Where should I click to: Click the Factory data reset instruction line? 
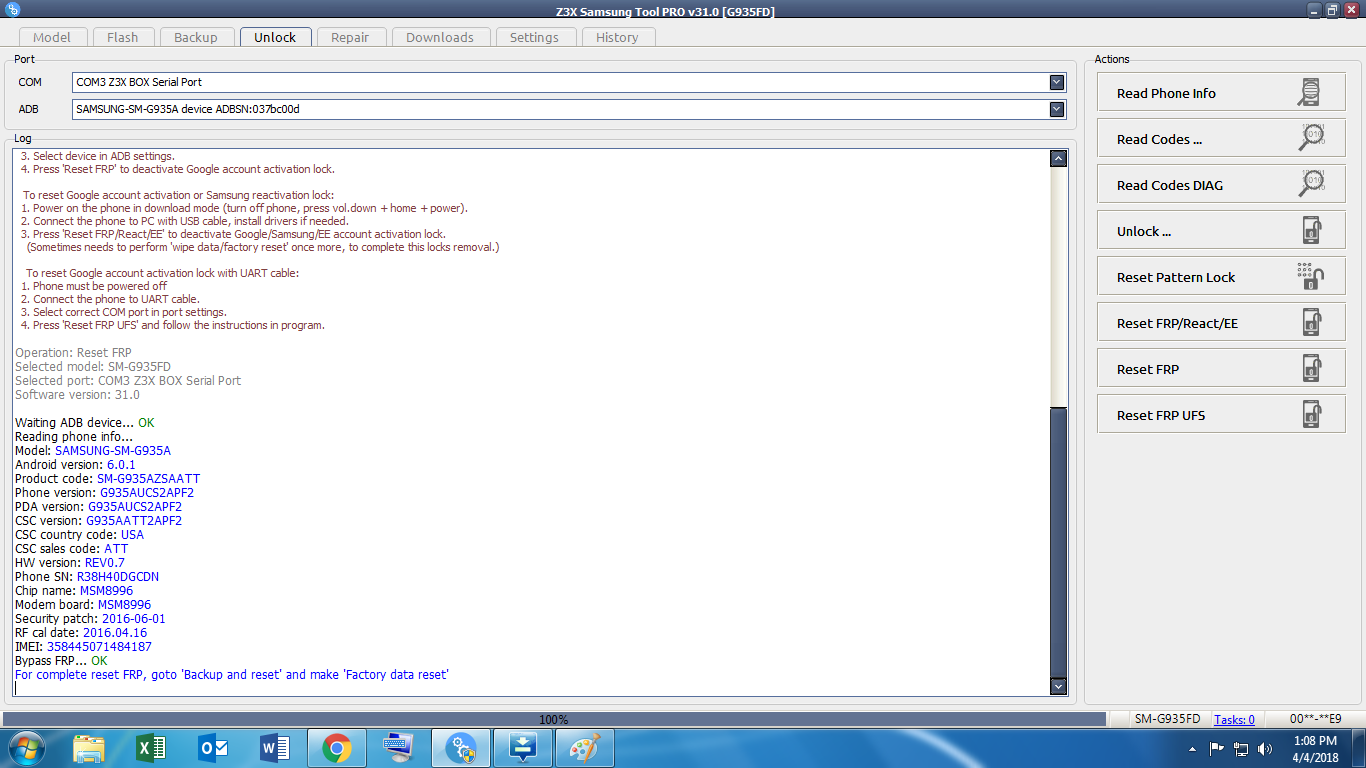232,675
